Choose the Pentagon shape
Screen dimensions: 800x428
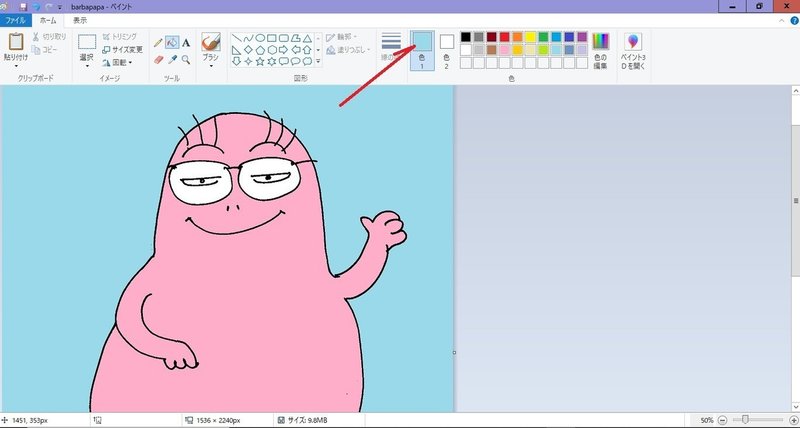click(260, 50)
